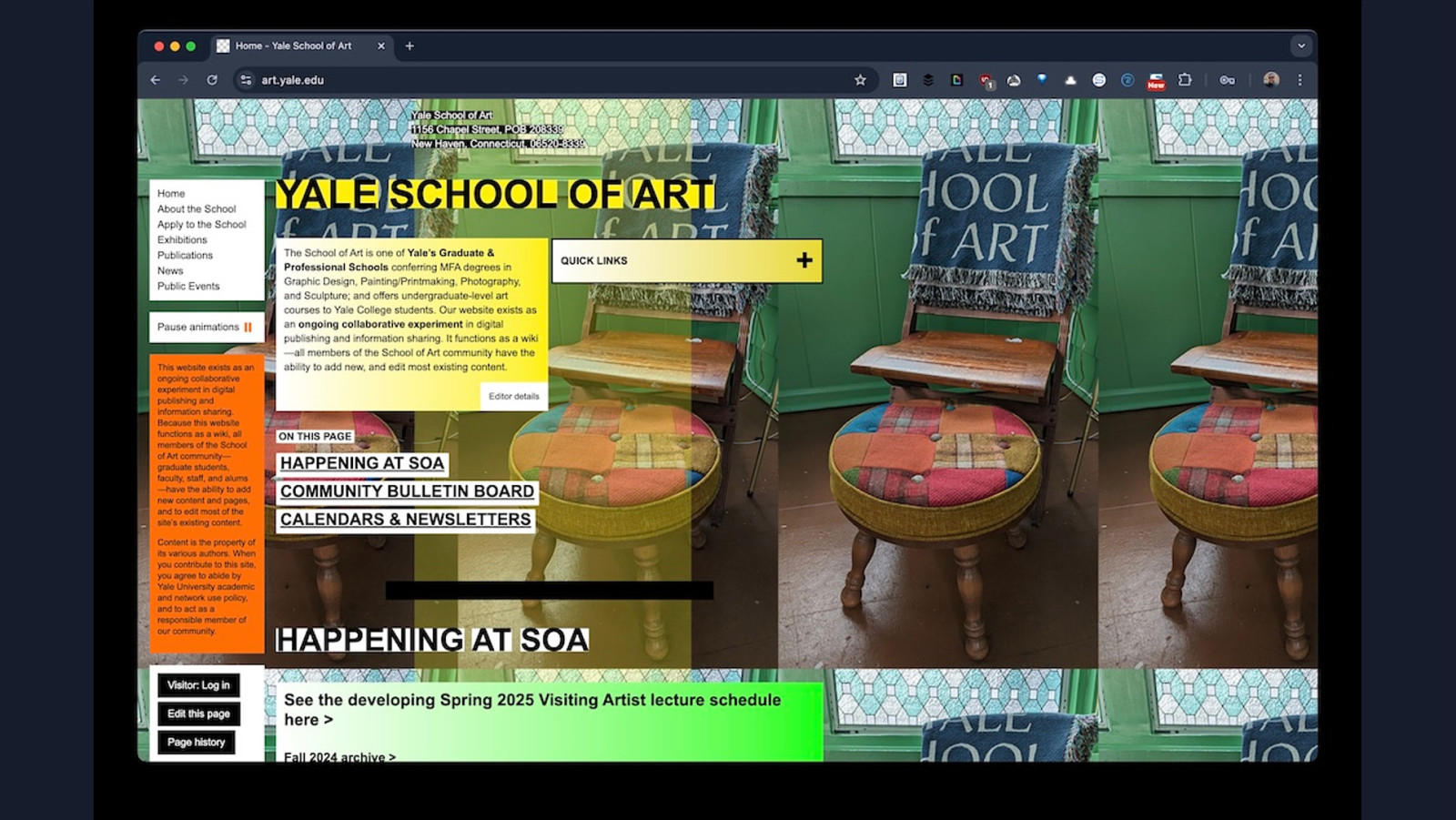1456x820 pixels.
Task: Open the Public Events nav link
Action: (x=188, y=286)
